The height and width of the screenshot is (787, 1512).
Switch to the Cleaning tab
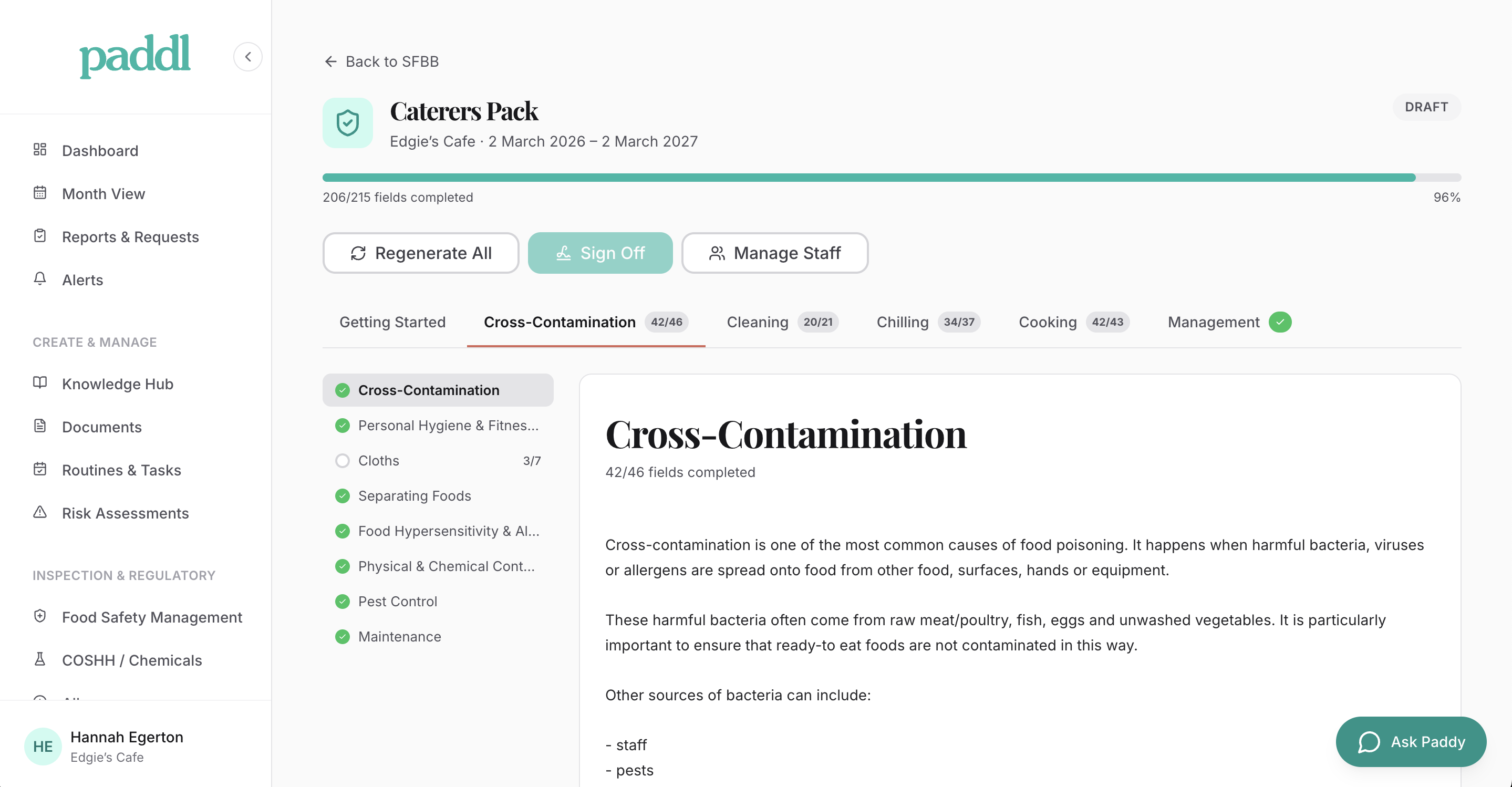(758, 322)
